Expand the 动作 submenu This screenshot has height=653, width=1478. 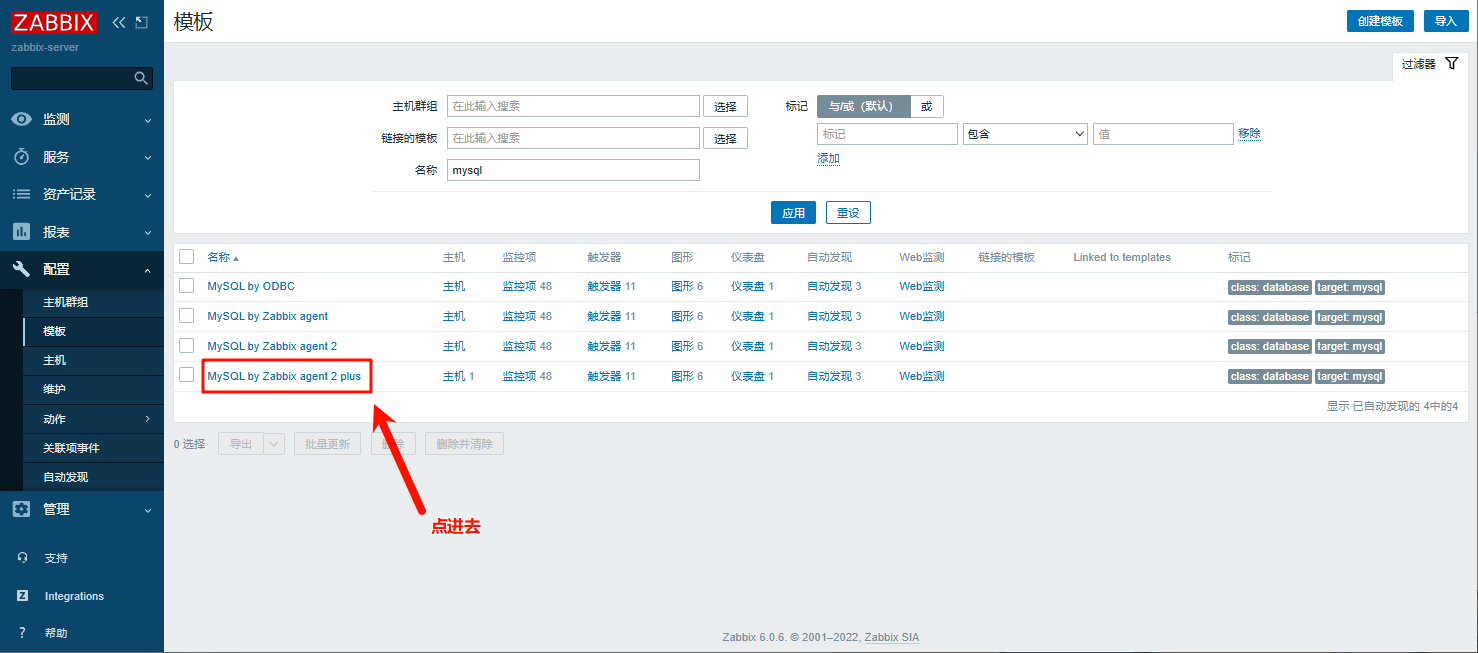148,419
